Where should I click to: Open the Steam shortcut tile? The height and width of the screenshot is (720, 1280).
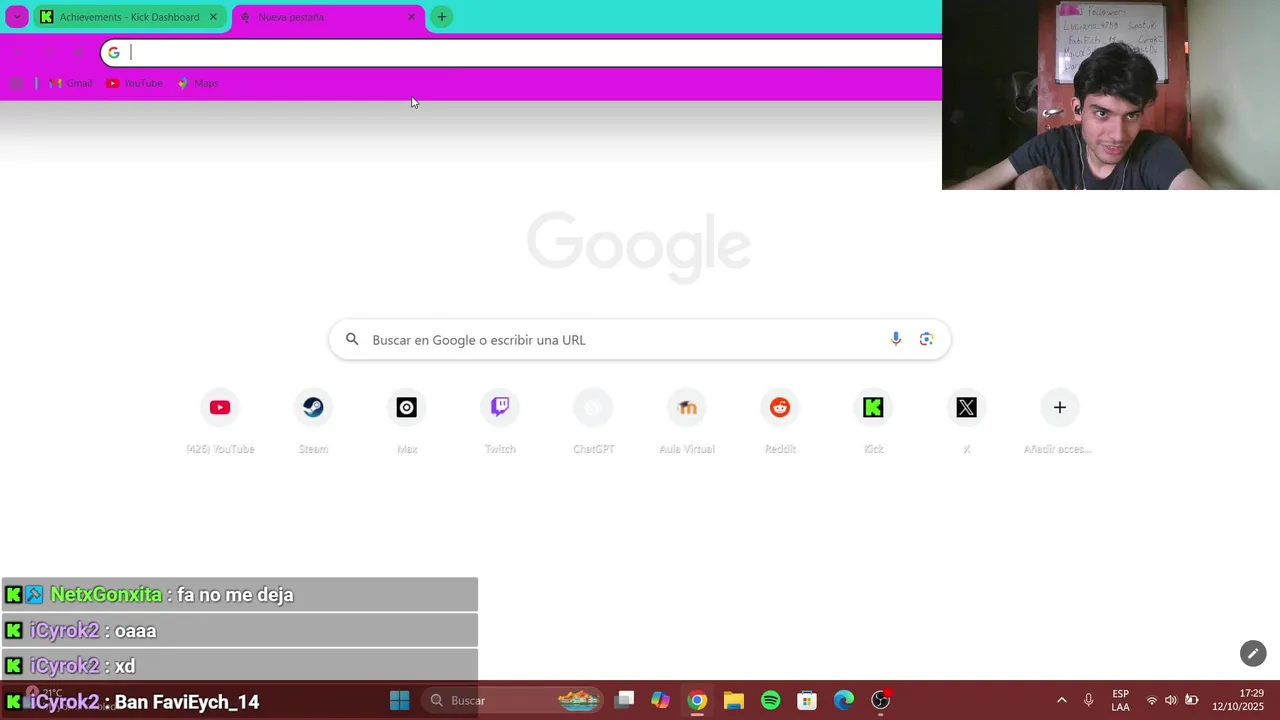coord(313,407)
